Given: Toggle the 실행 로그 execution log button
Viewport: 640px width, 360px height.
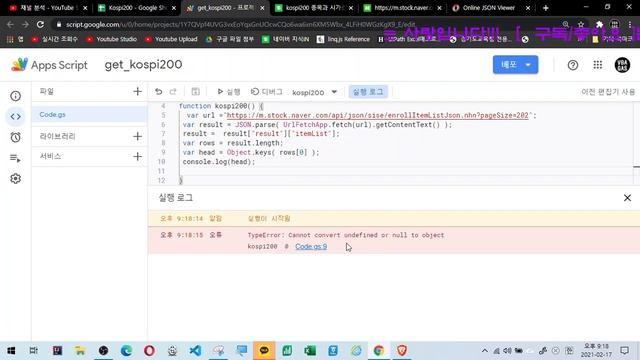Looking at the screenshot, I should coord(368,92).
